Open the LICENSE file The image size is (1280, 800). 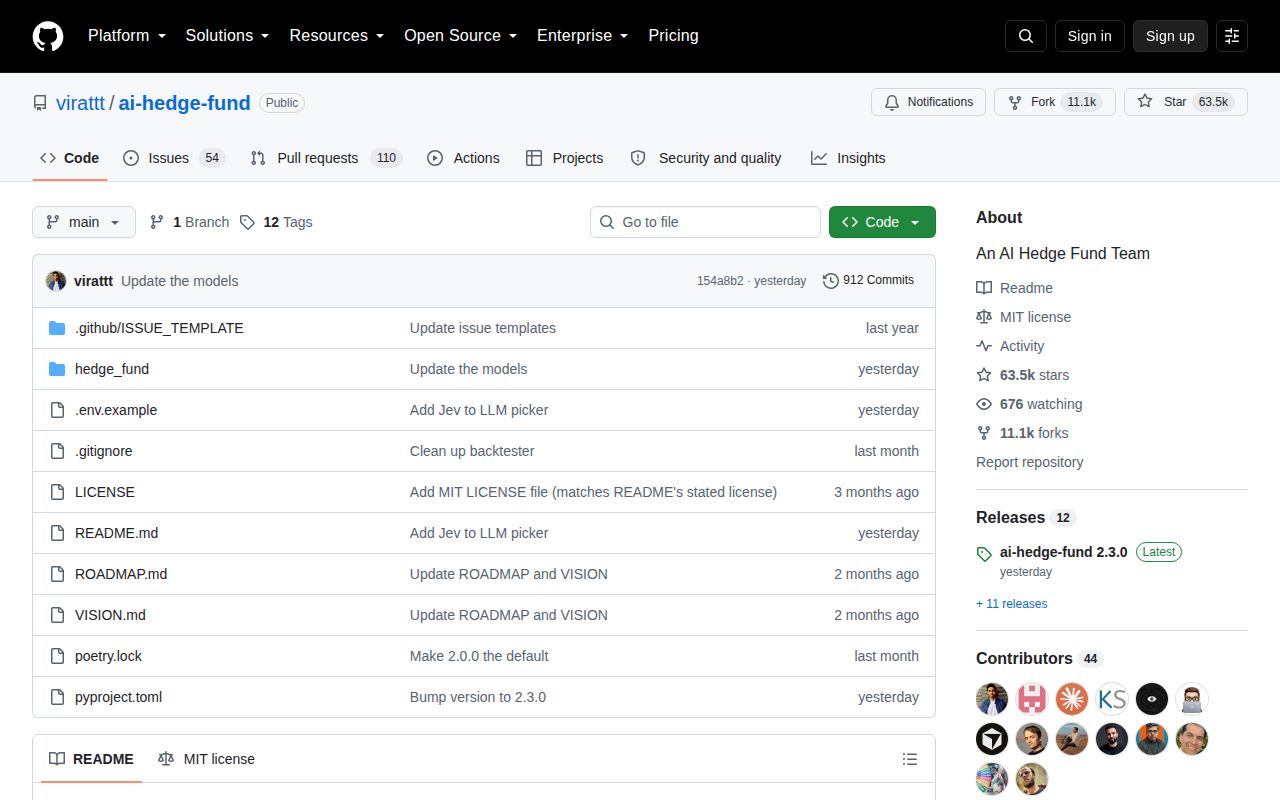click(105, 492)
